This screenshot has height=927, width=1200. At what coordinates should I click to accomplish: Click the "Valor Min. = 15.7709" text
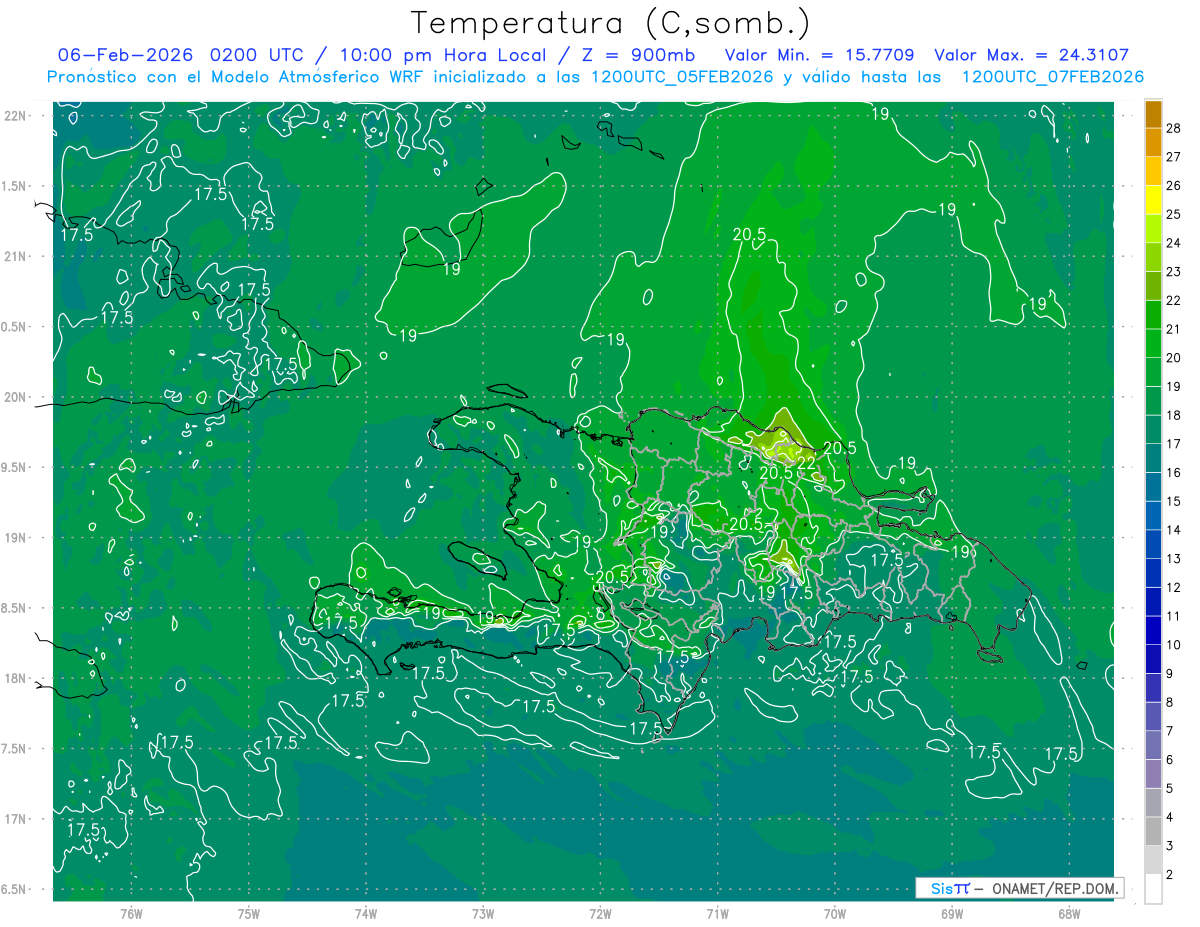(x=820, y=55)
